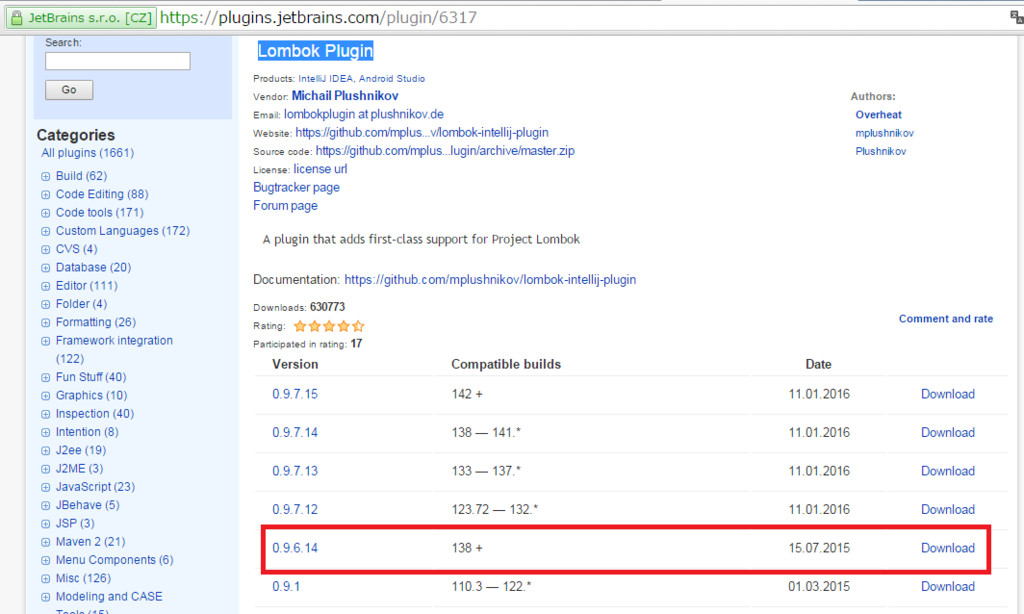This screenshot has width=1024, height=614.
Task: Open the GitHub website link
Action: [422, 133]
